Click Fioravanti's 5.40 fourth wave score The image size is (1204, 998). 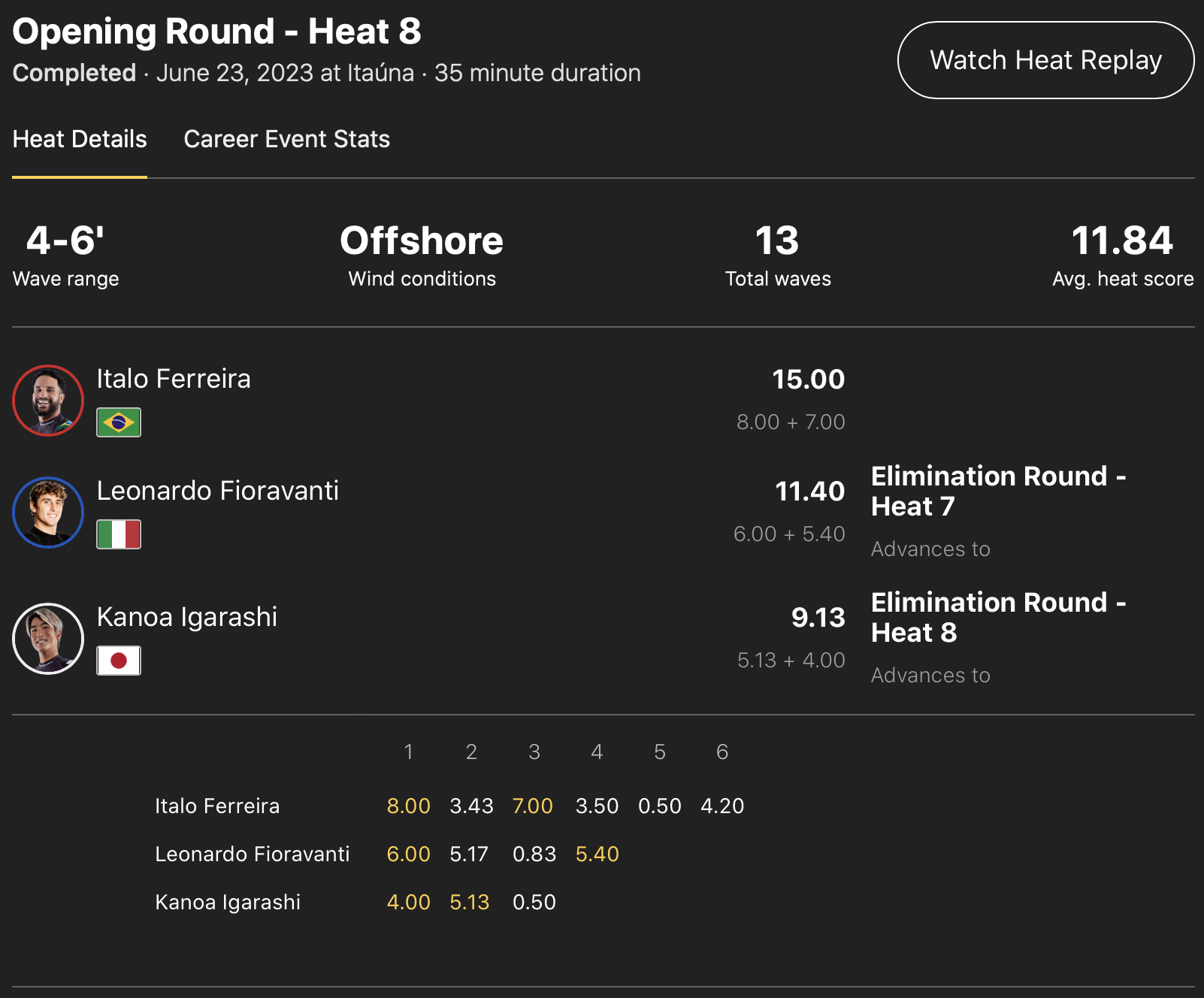point(597,854)
